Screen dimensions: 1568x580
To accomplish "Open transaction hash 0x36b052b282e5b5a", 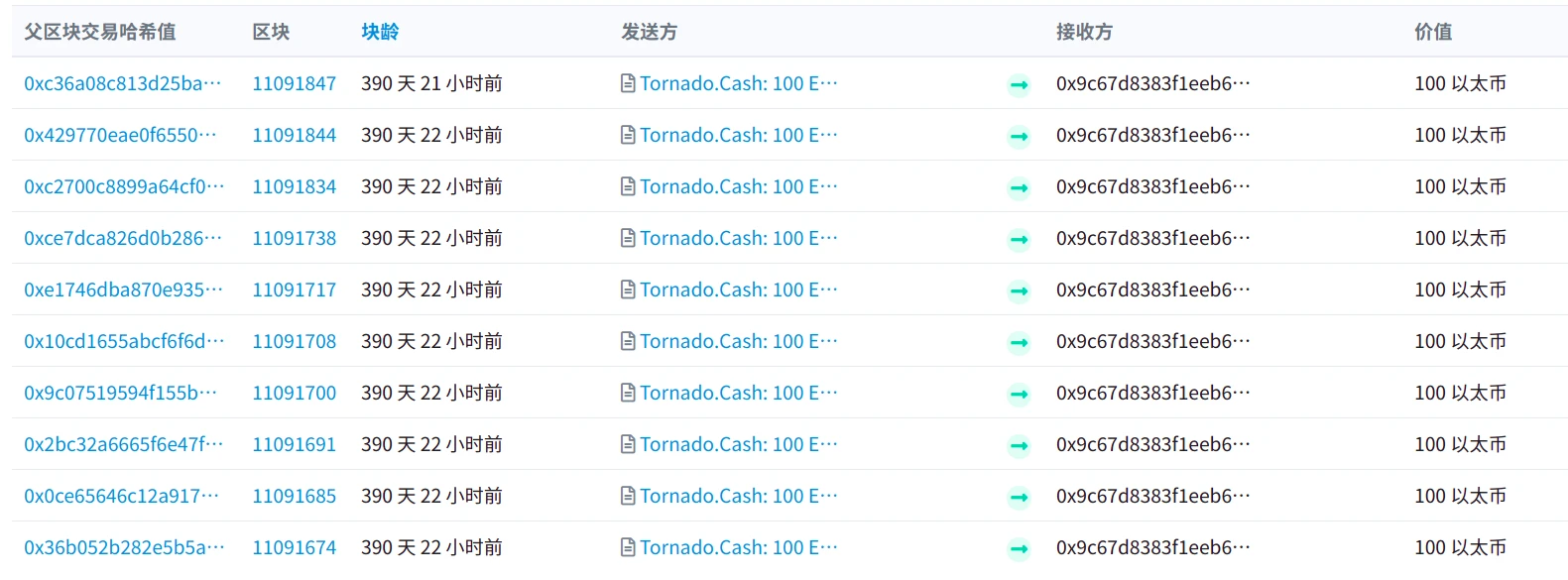I will click(124, 547).
